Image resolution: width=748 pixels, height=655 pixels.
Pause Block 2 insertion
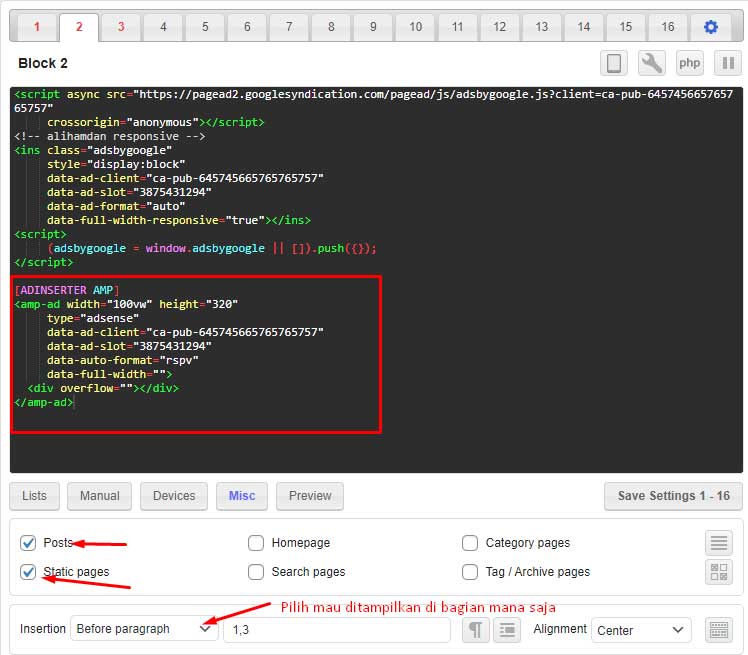click(x=728, y=63)
